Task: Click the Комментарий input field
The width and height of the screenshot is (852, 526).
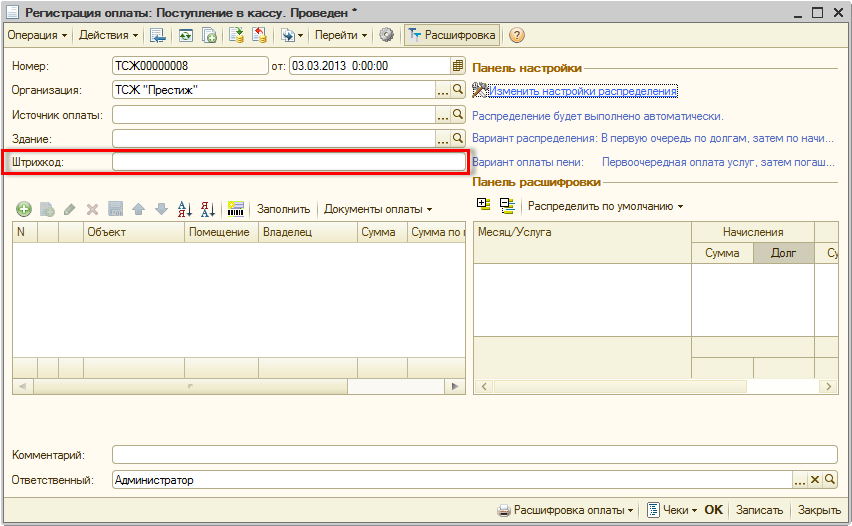Action: coord(475,455)
